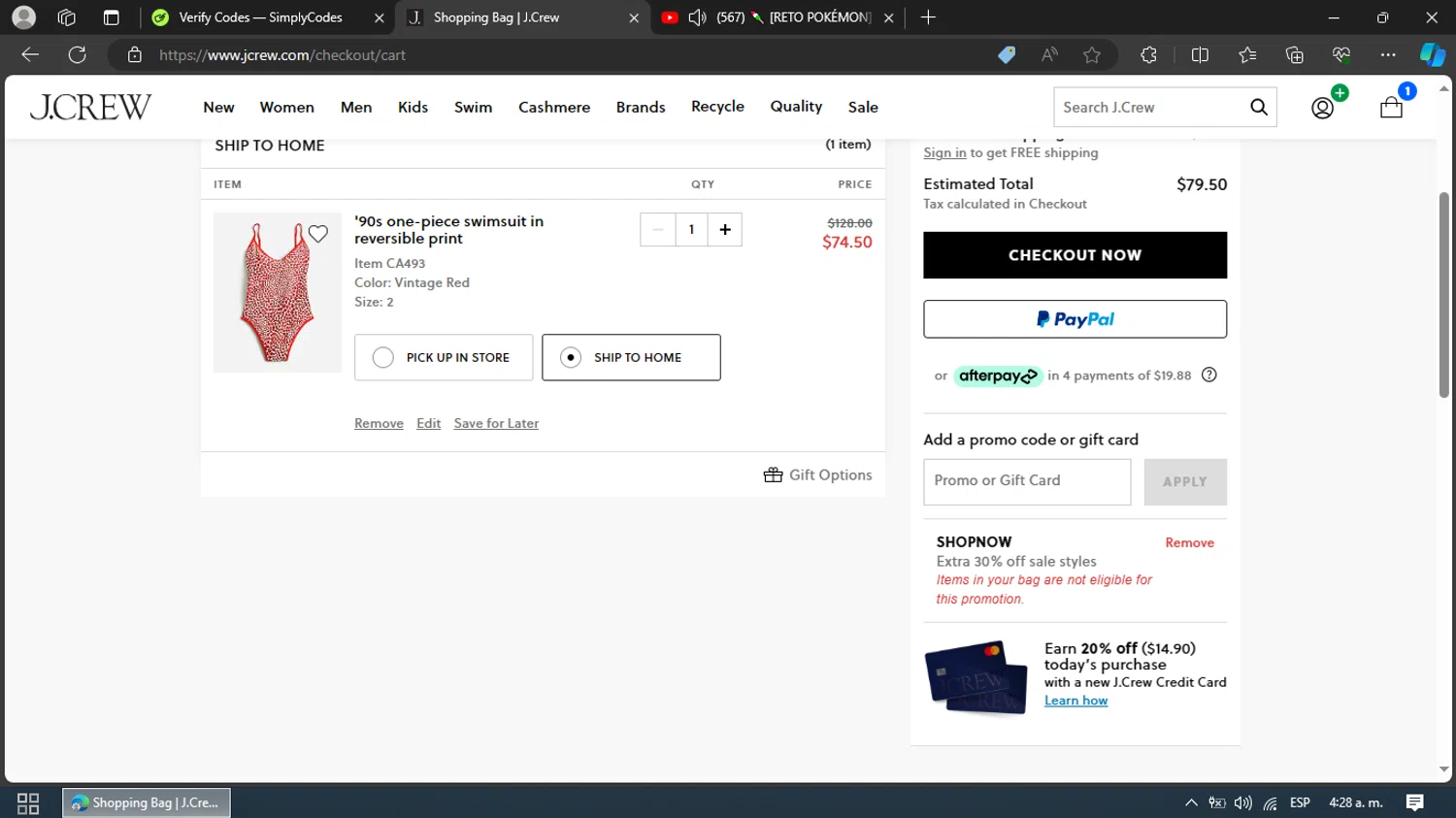
Task: Go back with browser back arrow
Action: tap(30, 55)
